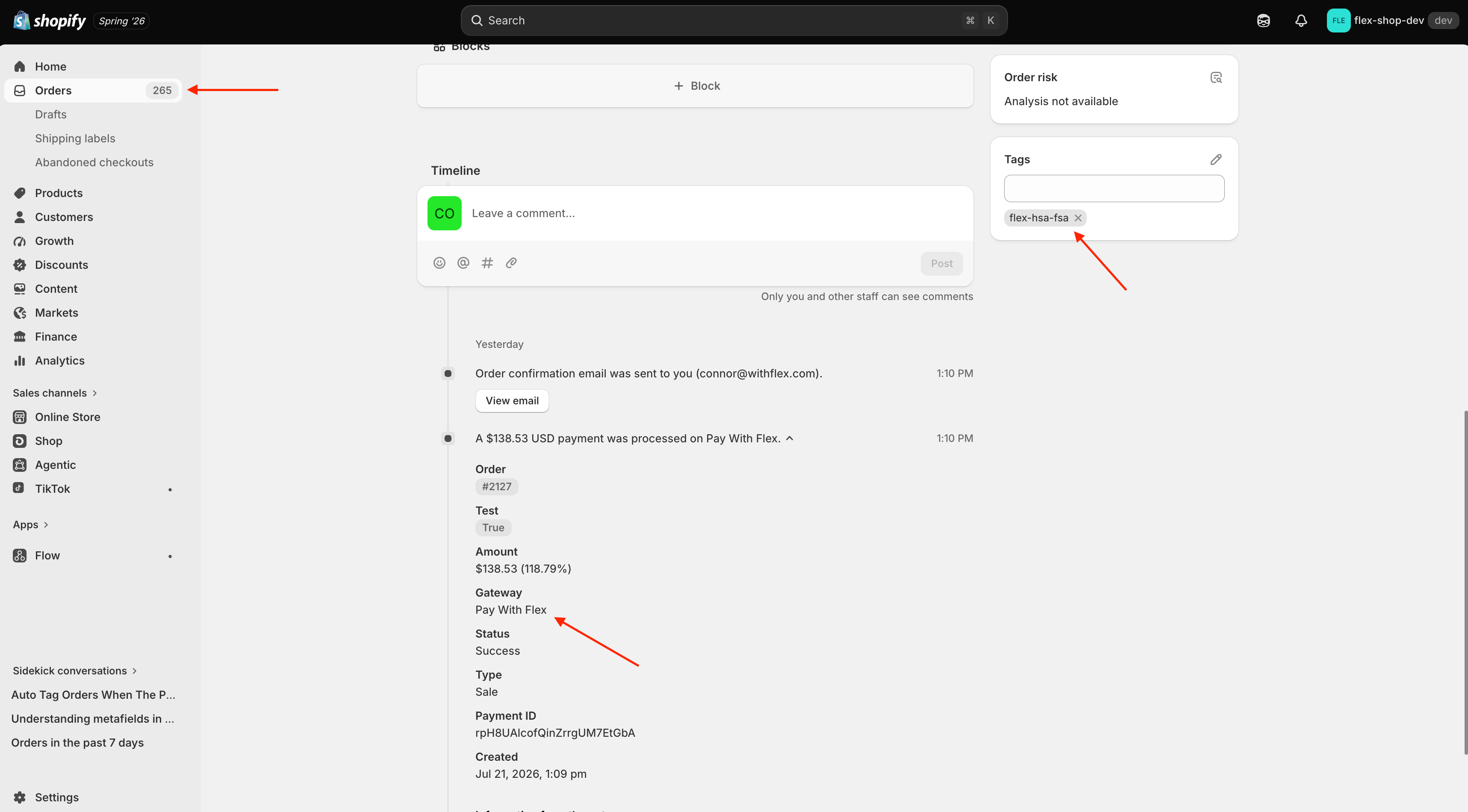Click the Finance bank icon
The width and height of the screenshot is (1468, 812).
(20, 337)
